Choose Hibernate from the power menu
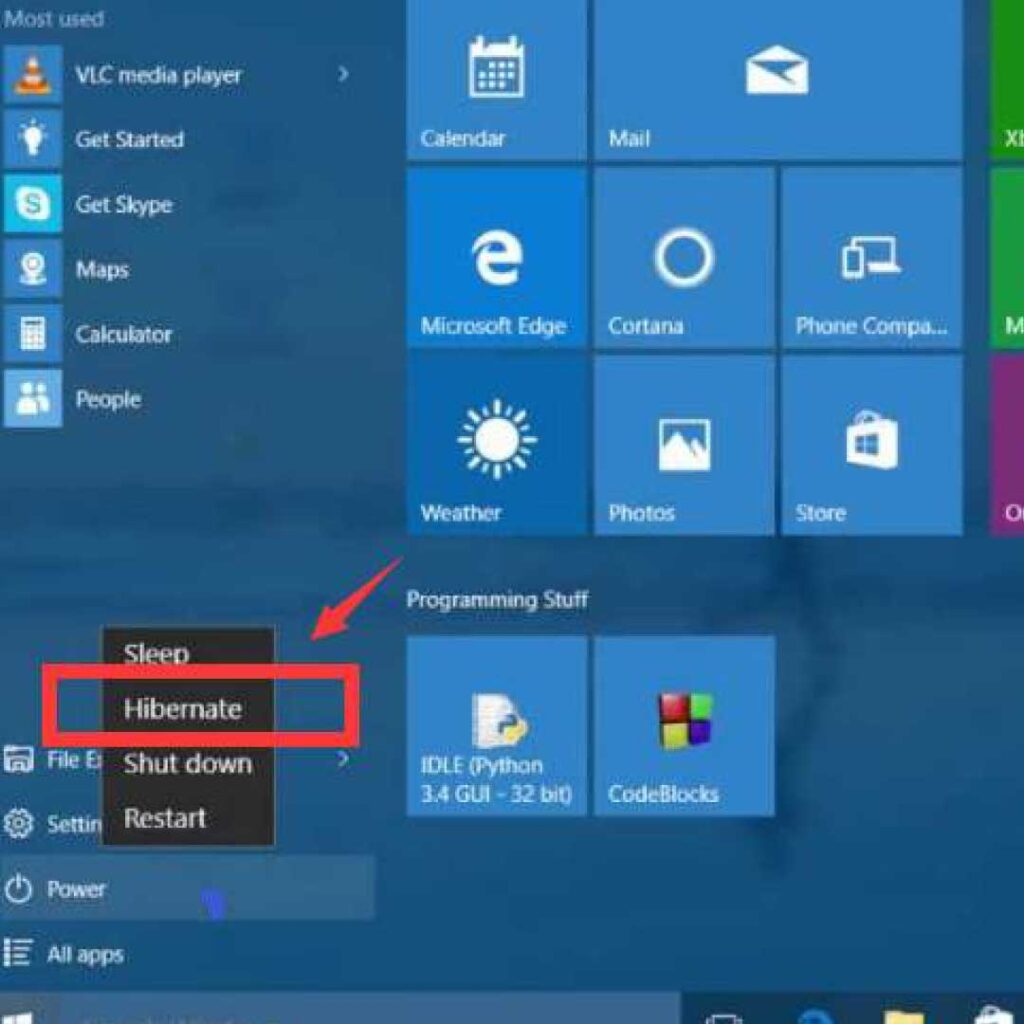This screenshot has height=1024, width=1024. pyautogui.click(x=188, y=709)
